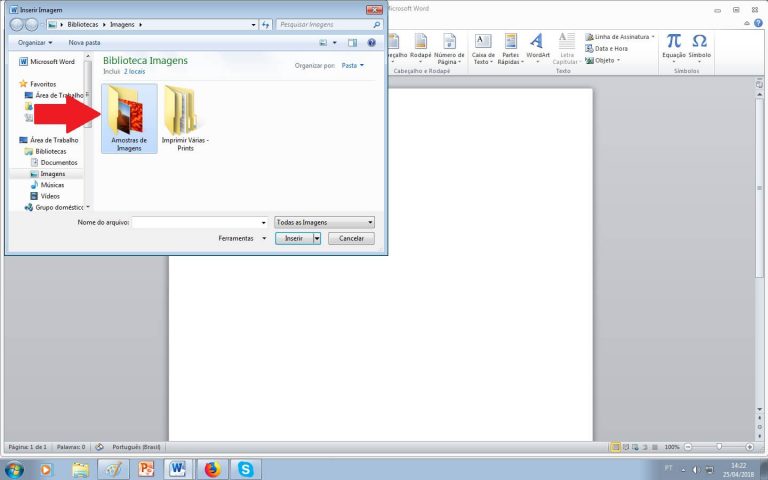Open the Organizar menu
Viewport: 768px width, 480px height.
pos(36,43)
